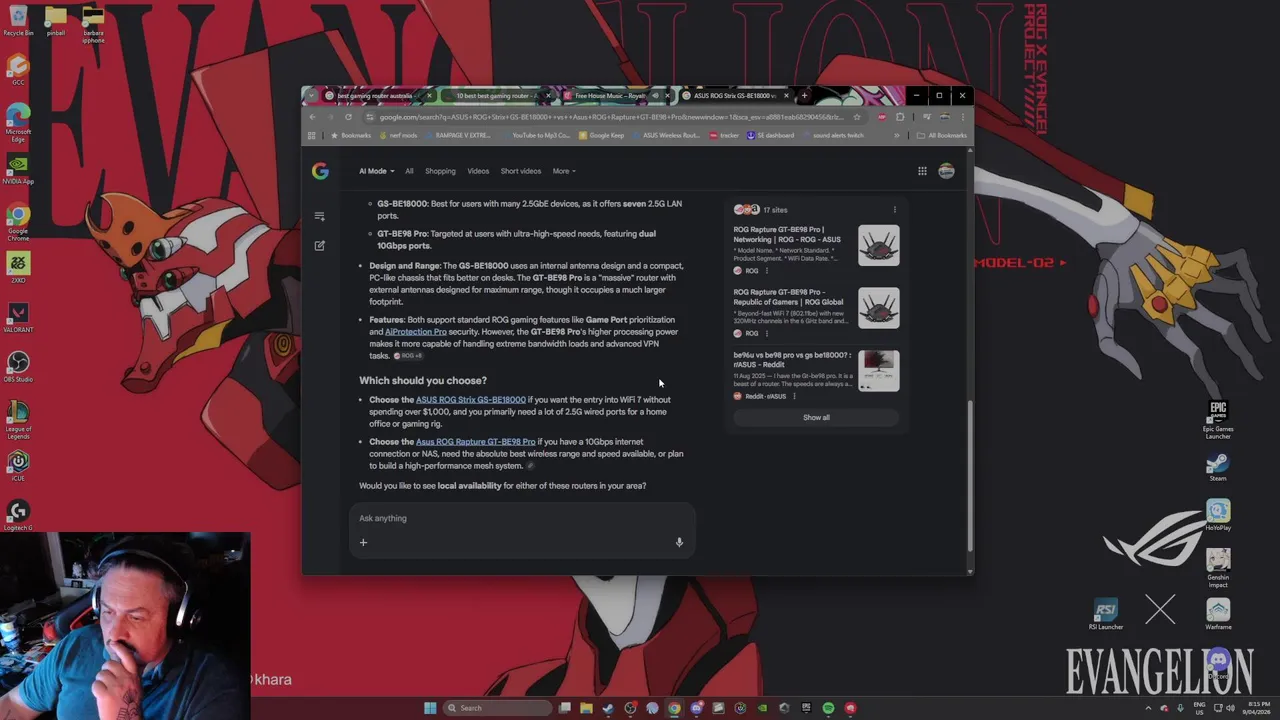Open the bookmarks bar overflow chevron
Screen dimensions: 1280x720
pos(896,135)
